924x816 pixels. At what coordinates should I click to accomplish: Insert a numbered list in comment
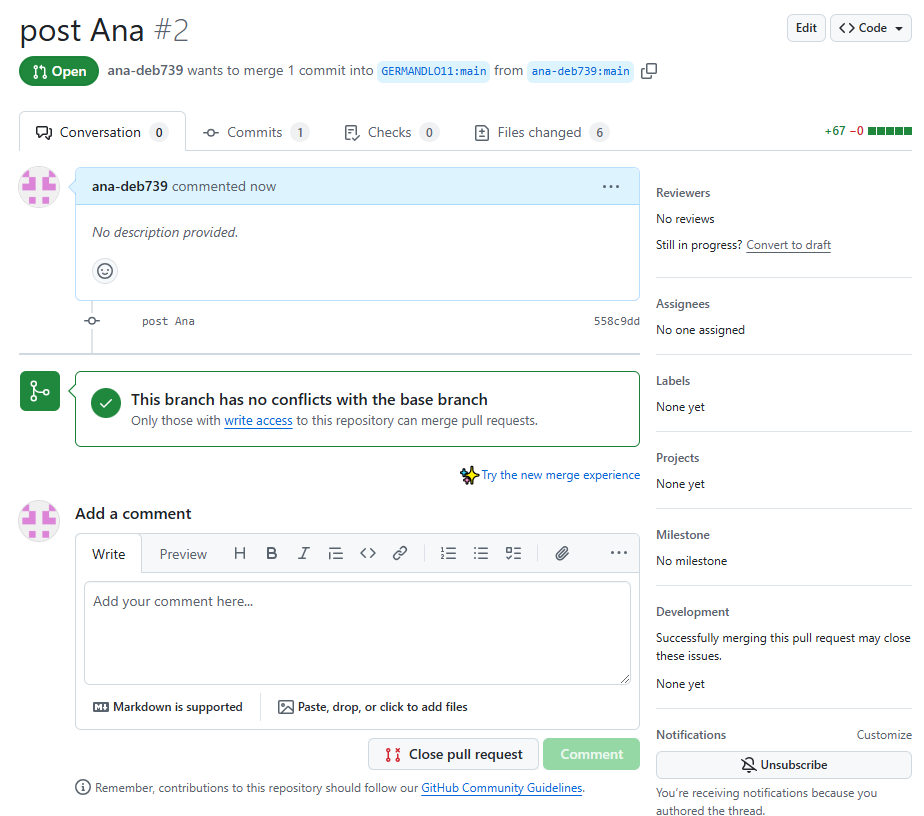[449, 553]
